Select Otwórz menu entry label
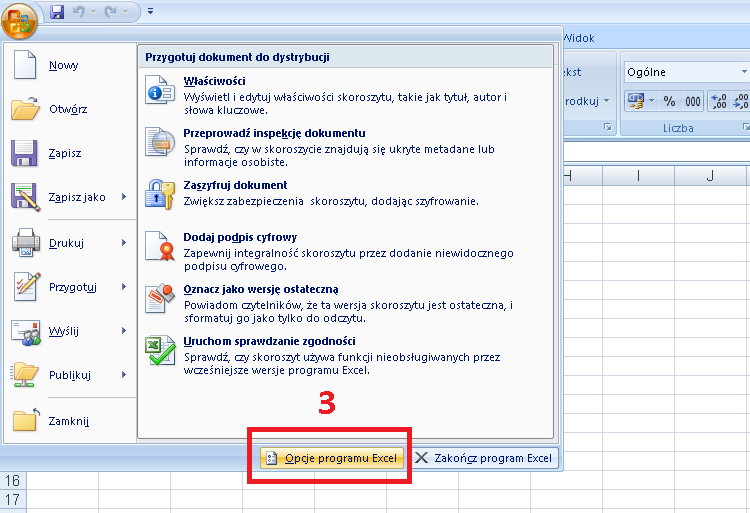 point(68,109)
